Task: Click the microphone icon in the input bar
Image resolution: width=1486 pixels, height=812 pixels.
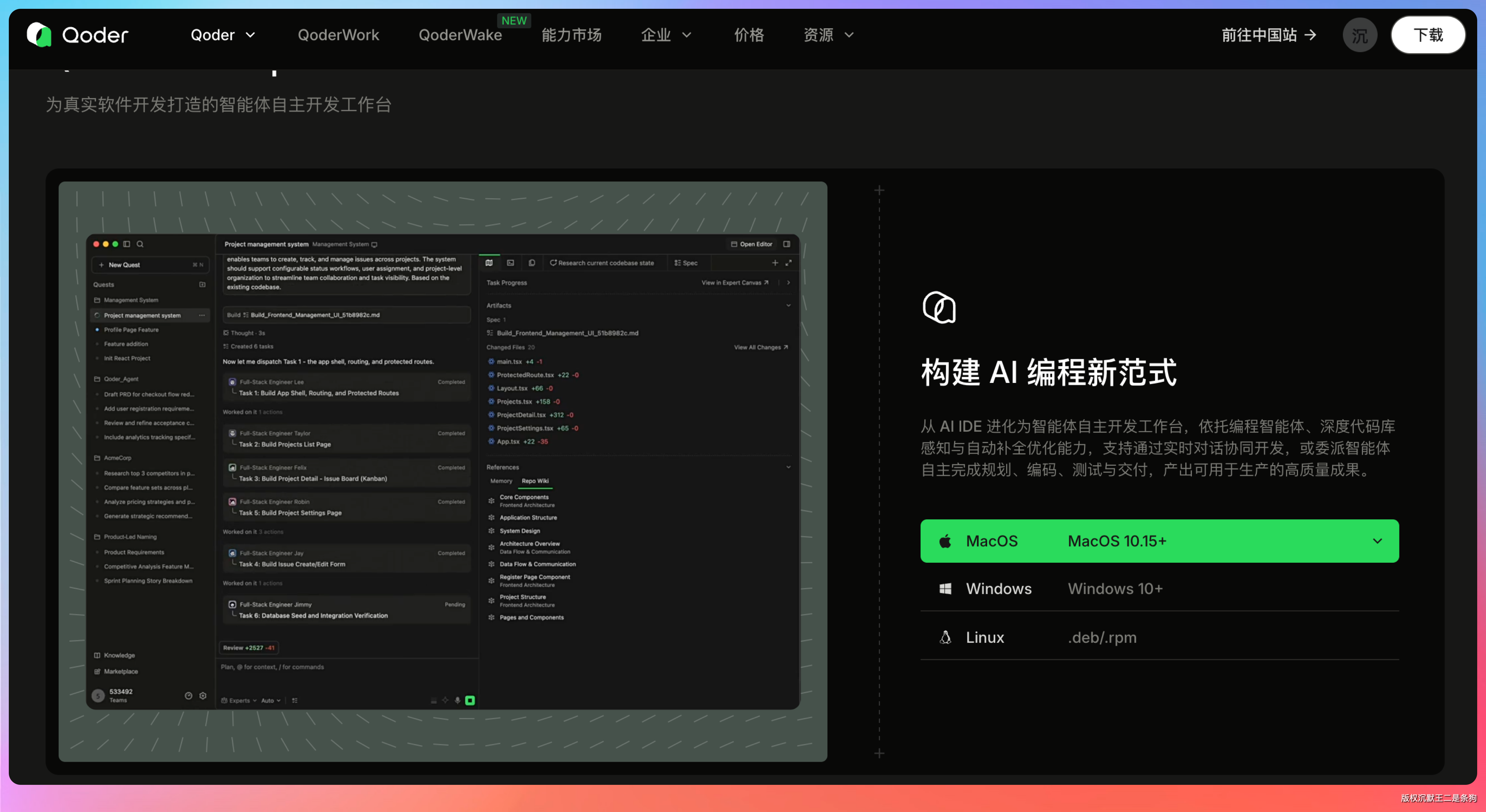Action: click(457, 701)
